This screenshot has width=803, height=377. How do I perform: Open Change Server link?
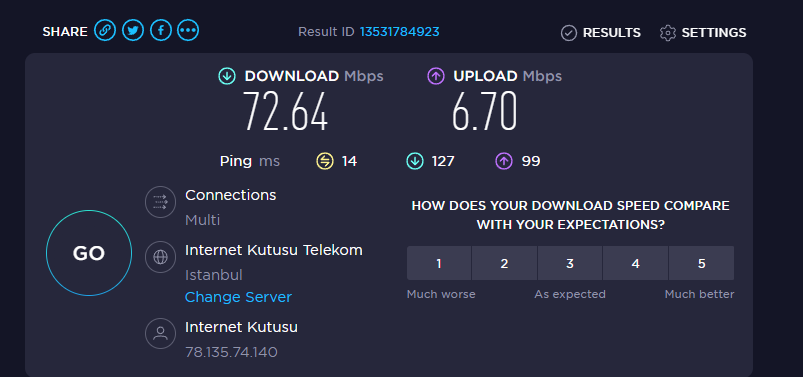[238, 297]
